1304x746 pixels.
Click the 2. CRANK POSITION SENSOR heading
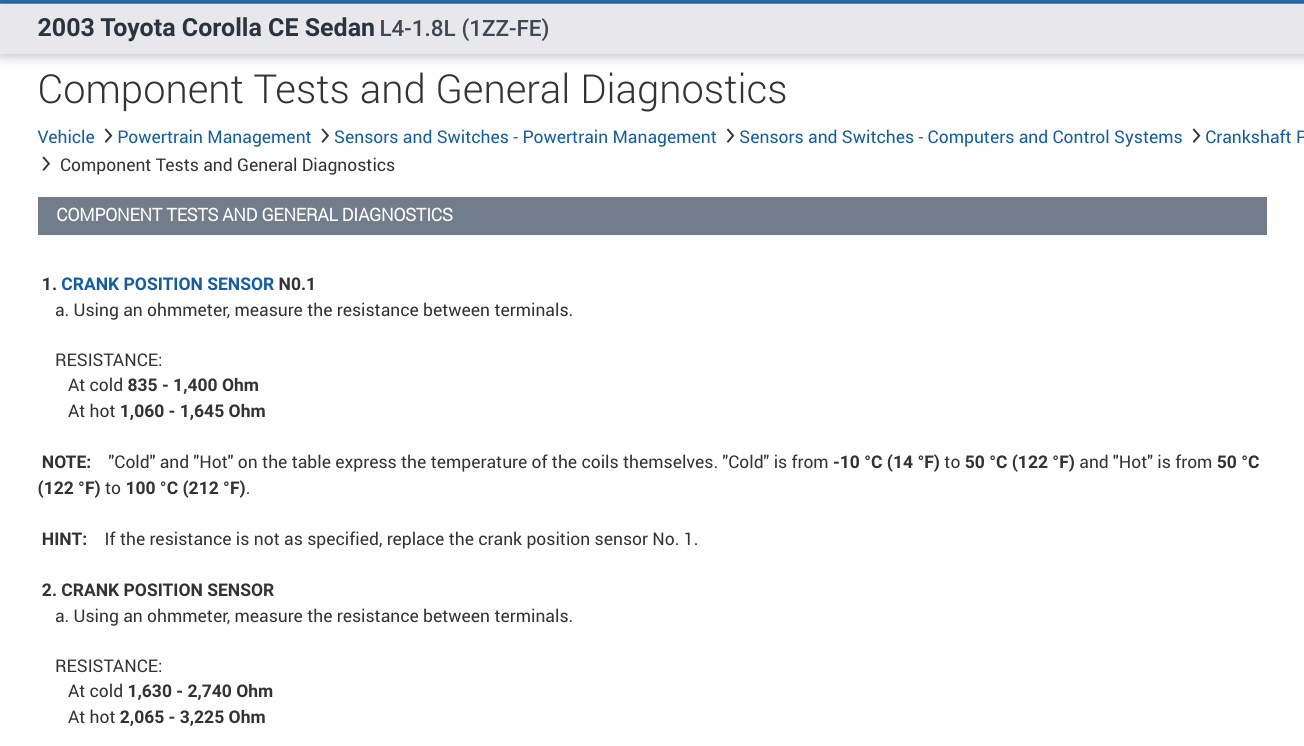tap(158, 590)
